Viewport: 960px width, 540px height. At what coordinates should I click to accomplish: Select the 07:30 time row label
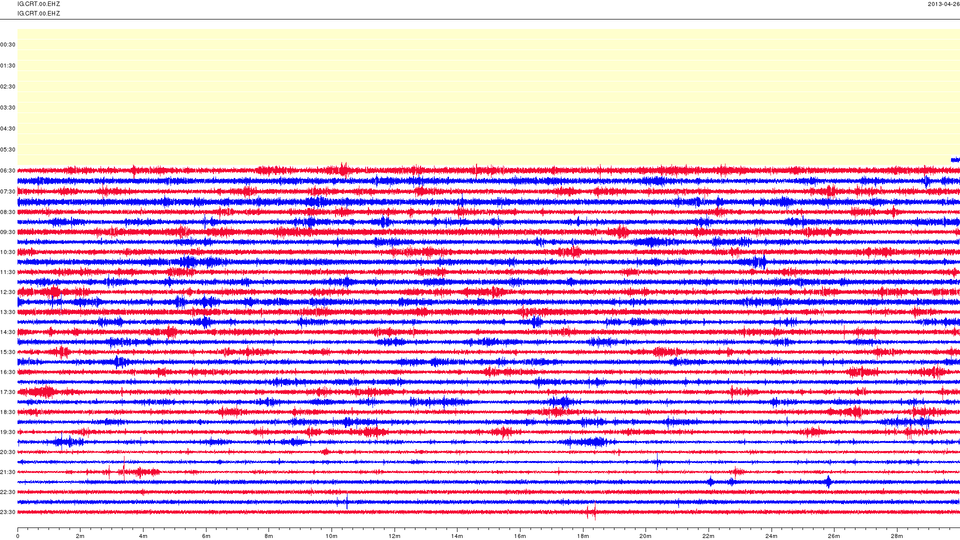click(8, 192)
